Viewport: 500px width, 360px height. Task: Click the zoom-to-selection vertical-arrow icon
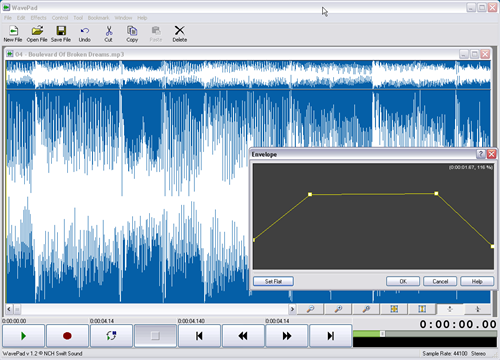click(x=422, y=309)
